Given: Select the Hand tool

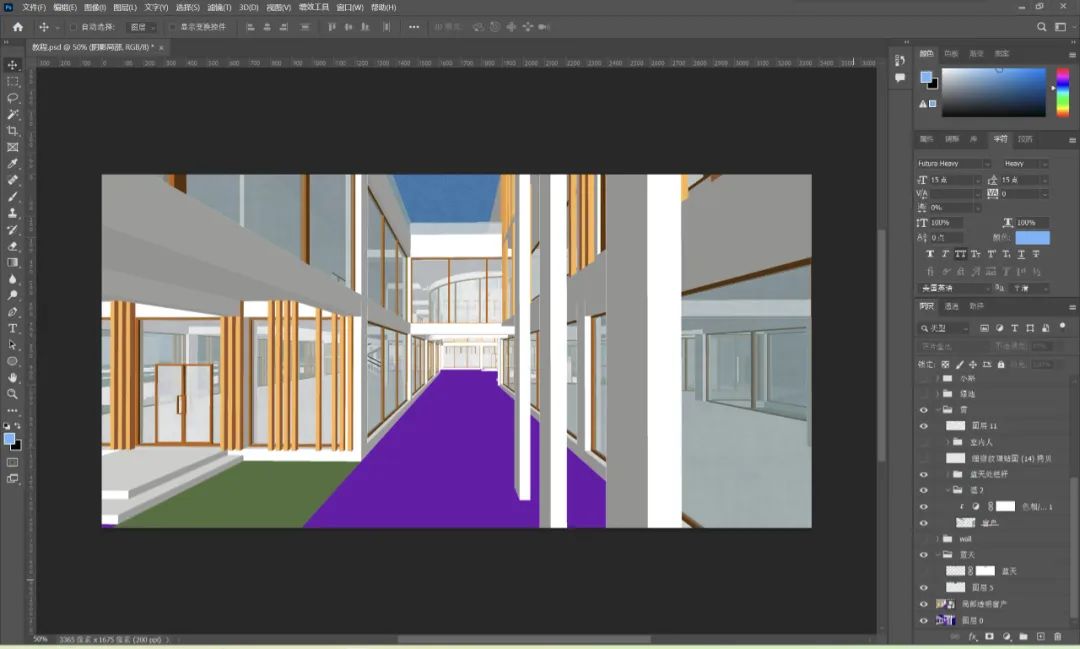Looking at the screenshot, I should click(12, 378).
